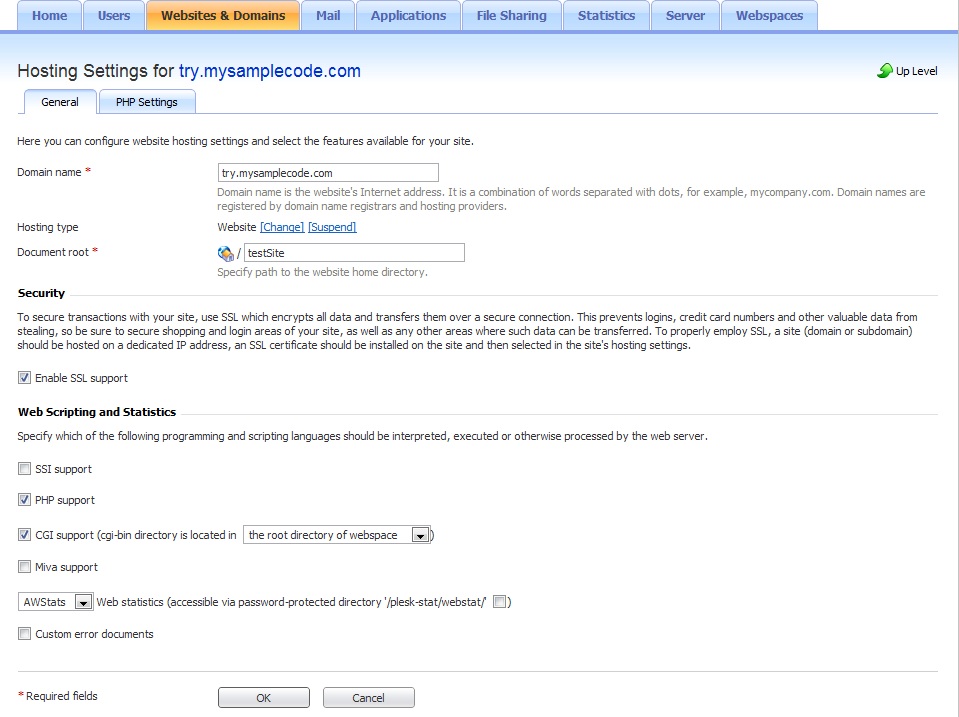Enable Custom error documents checkbox
The image size is (959, 717).
24,633
